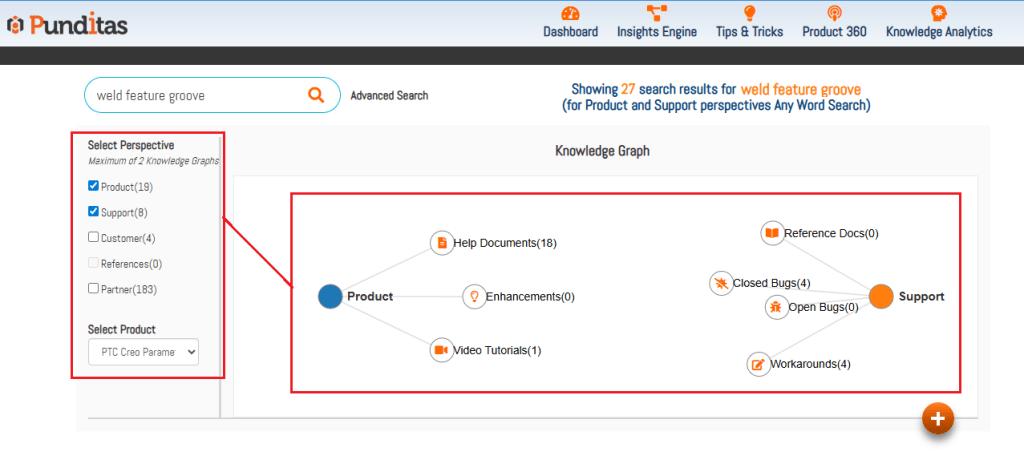Select the Closed Bugs icon

coord(720,283)
